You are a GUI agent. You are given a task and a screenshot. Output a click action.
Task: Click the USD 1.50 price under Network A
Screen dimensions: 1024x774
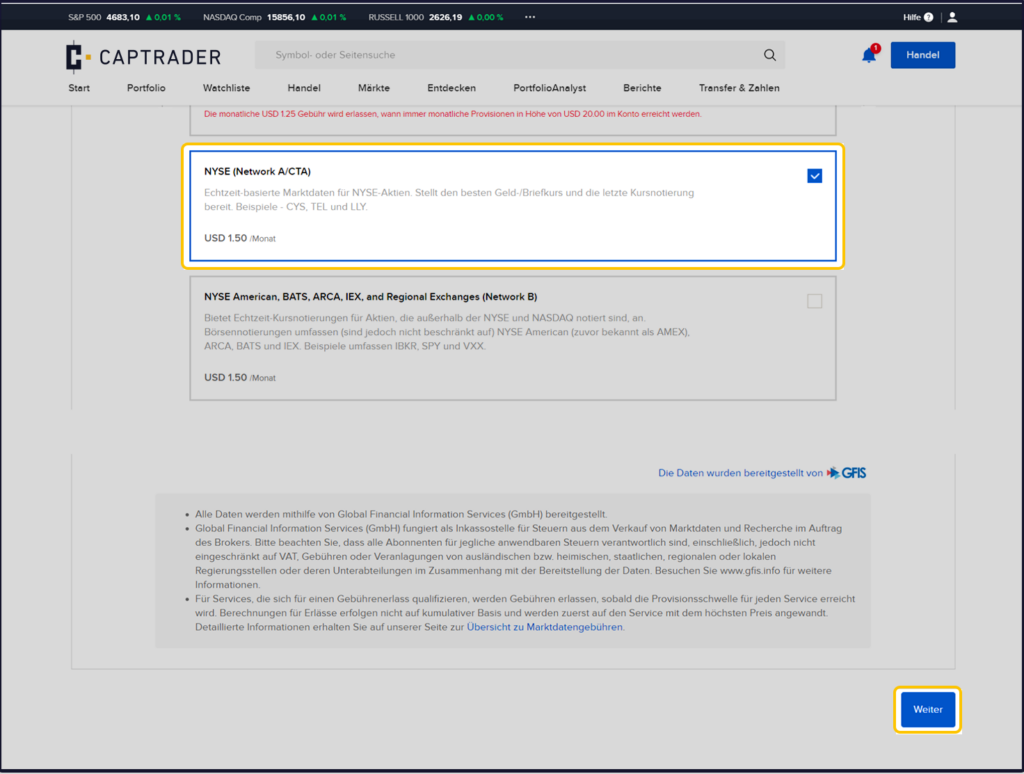click(x=240, y=238)
